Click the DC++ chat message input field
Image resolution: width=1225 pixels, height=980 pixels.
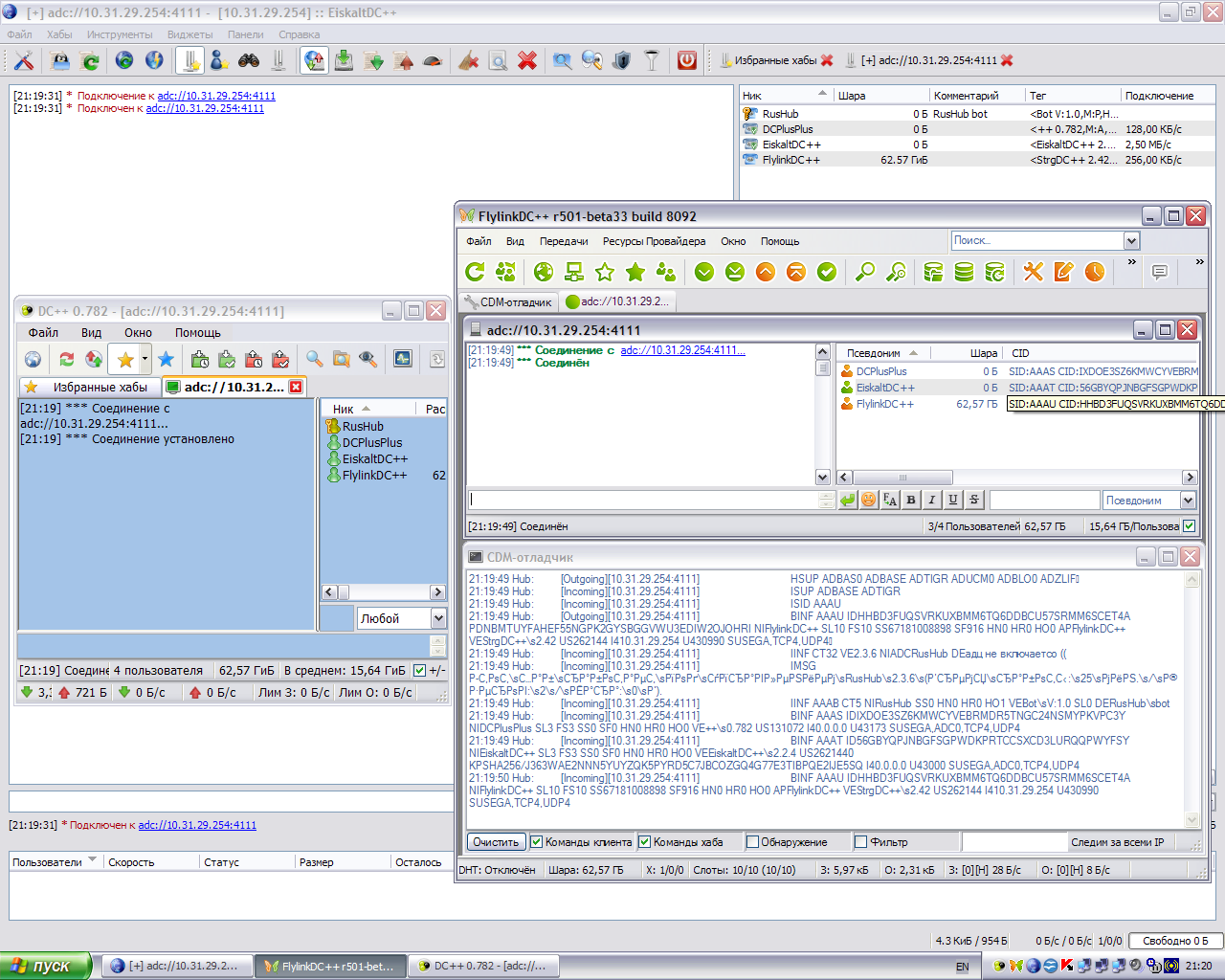(225, 646)
